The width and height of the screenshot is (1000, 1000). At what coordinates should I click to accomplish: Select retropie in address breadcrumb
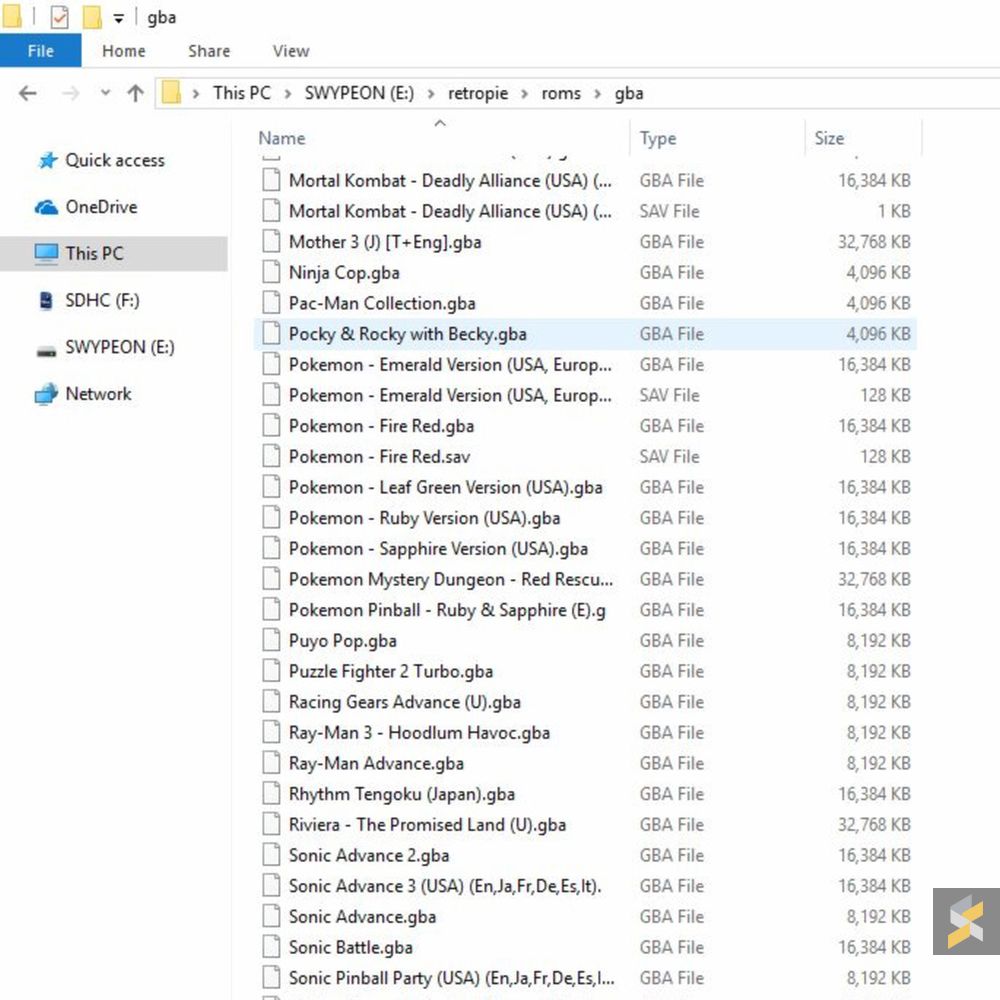click(478, 94)
